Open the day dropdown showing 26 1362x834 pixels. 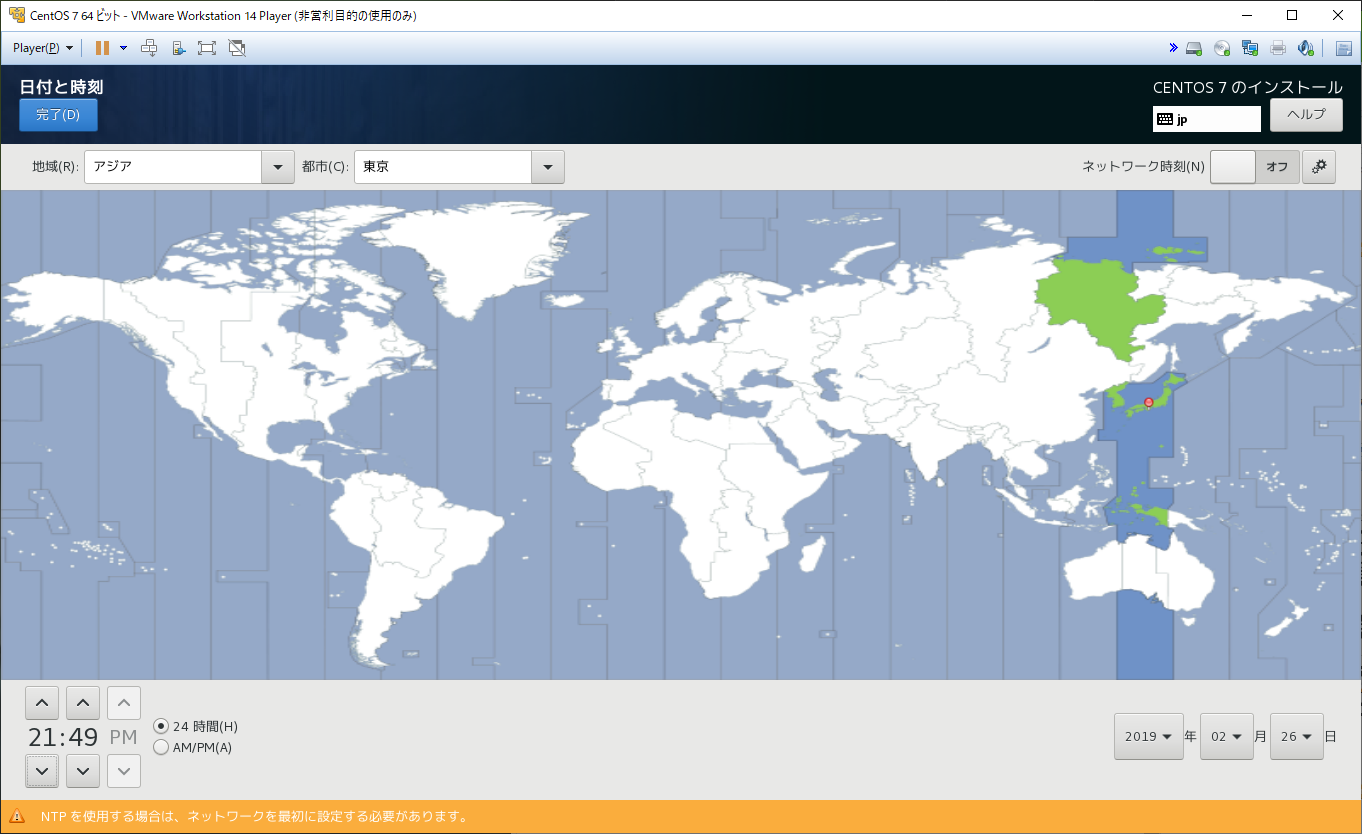[x=1297, y=737]
